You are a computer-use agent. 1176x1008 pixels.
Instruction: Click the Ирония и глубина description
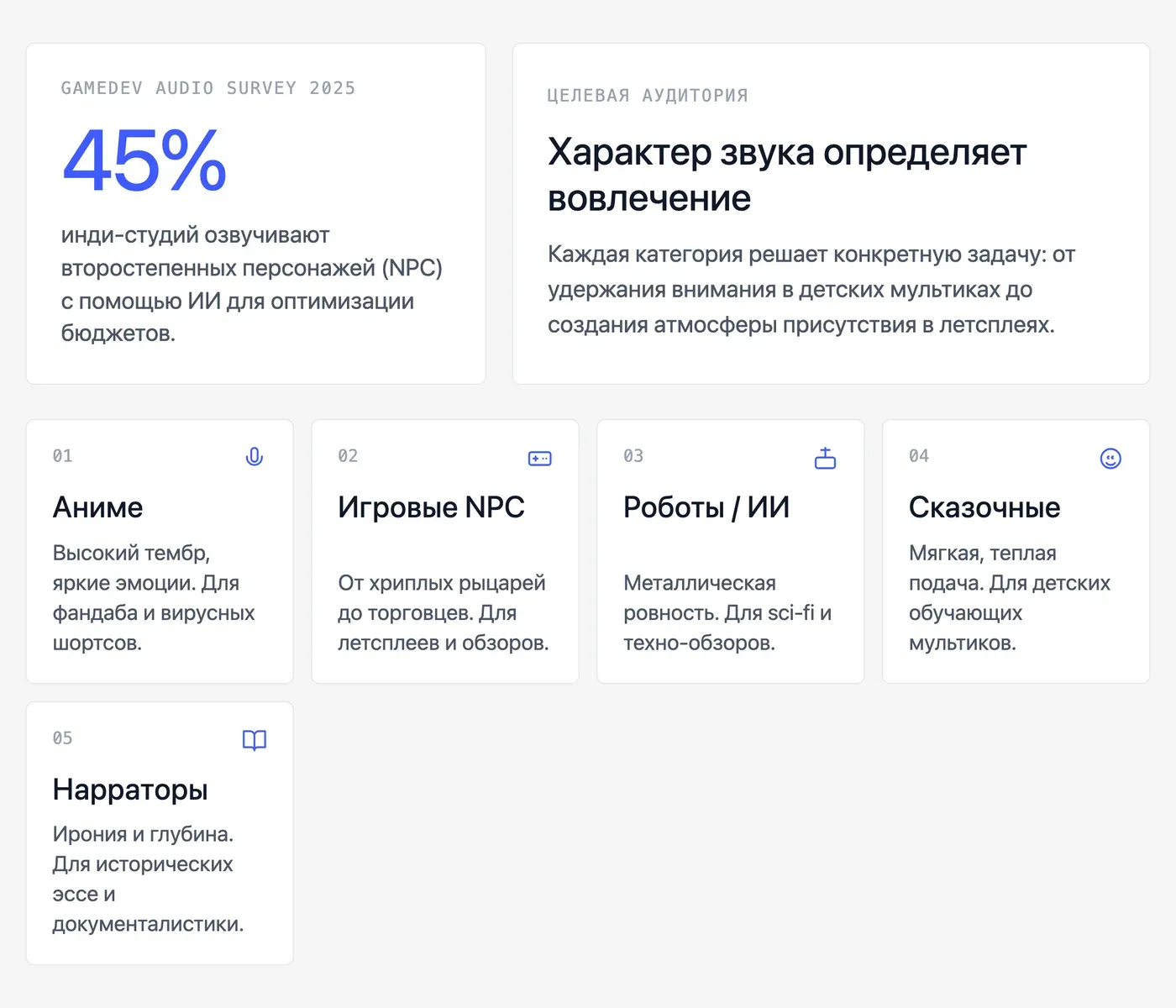148,879
